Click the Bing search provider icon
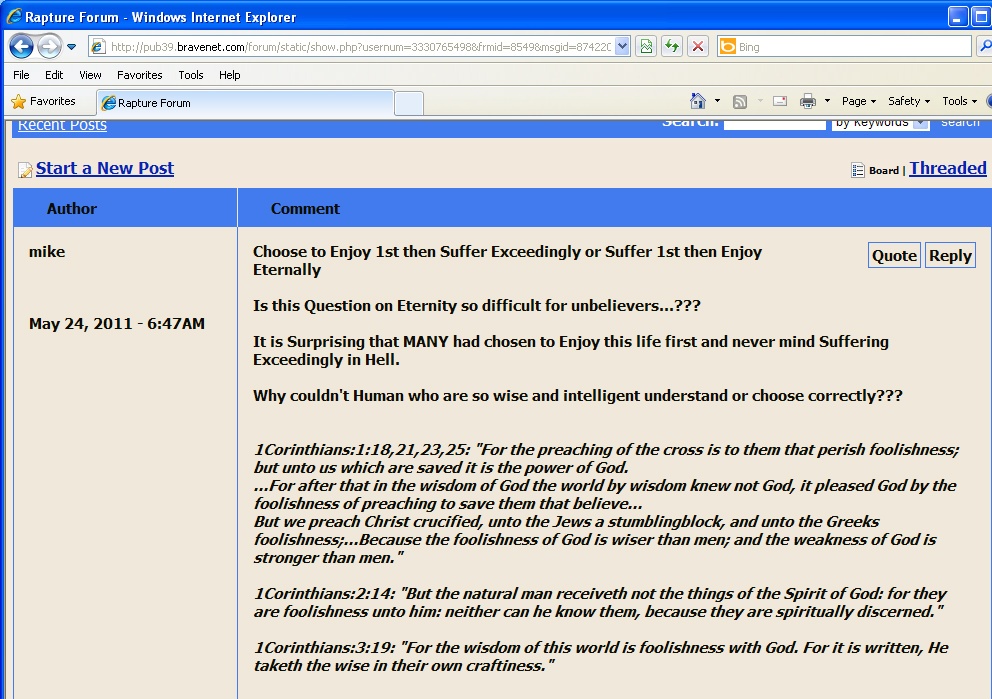Viewport: 992px width, 699px height. click(728, 46)
